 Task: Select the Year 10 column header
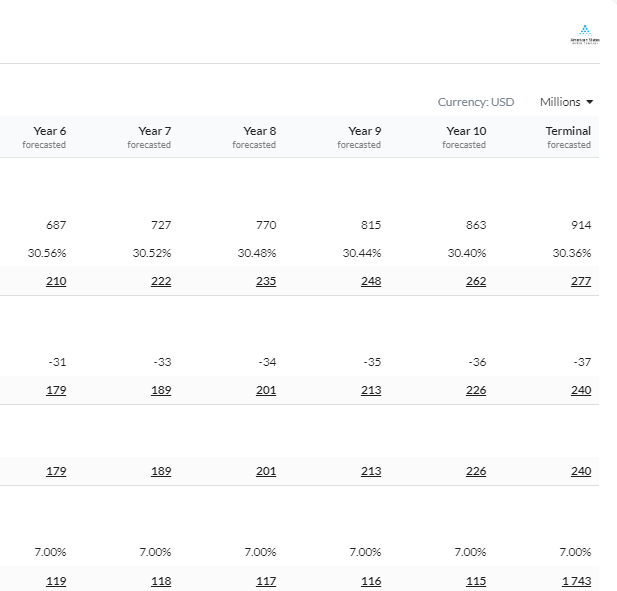point(465,137)
